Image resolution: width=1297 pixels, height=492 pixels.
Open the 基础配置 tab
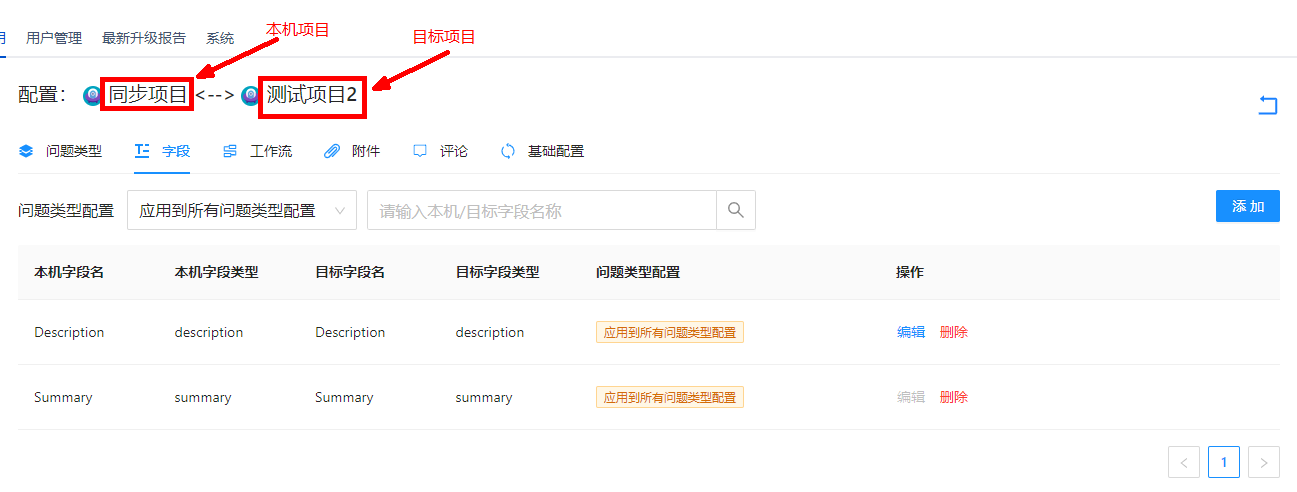click(x=543, y=152)
